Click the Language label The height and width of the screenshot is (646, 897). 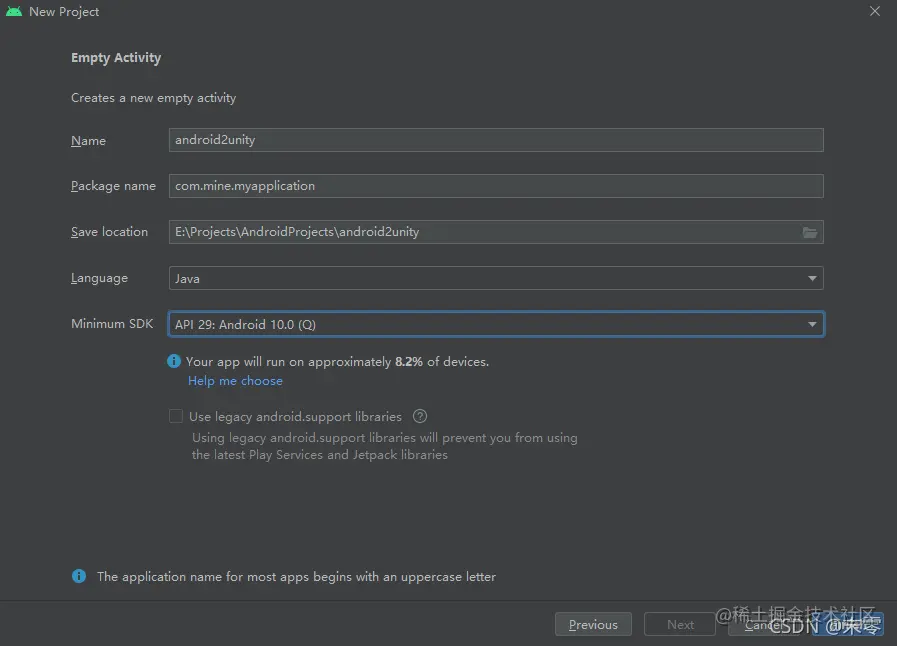click(x=100, y=278)
